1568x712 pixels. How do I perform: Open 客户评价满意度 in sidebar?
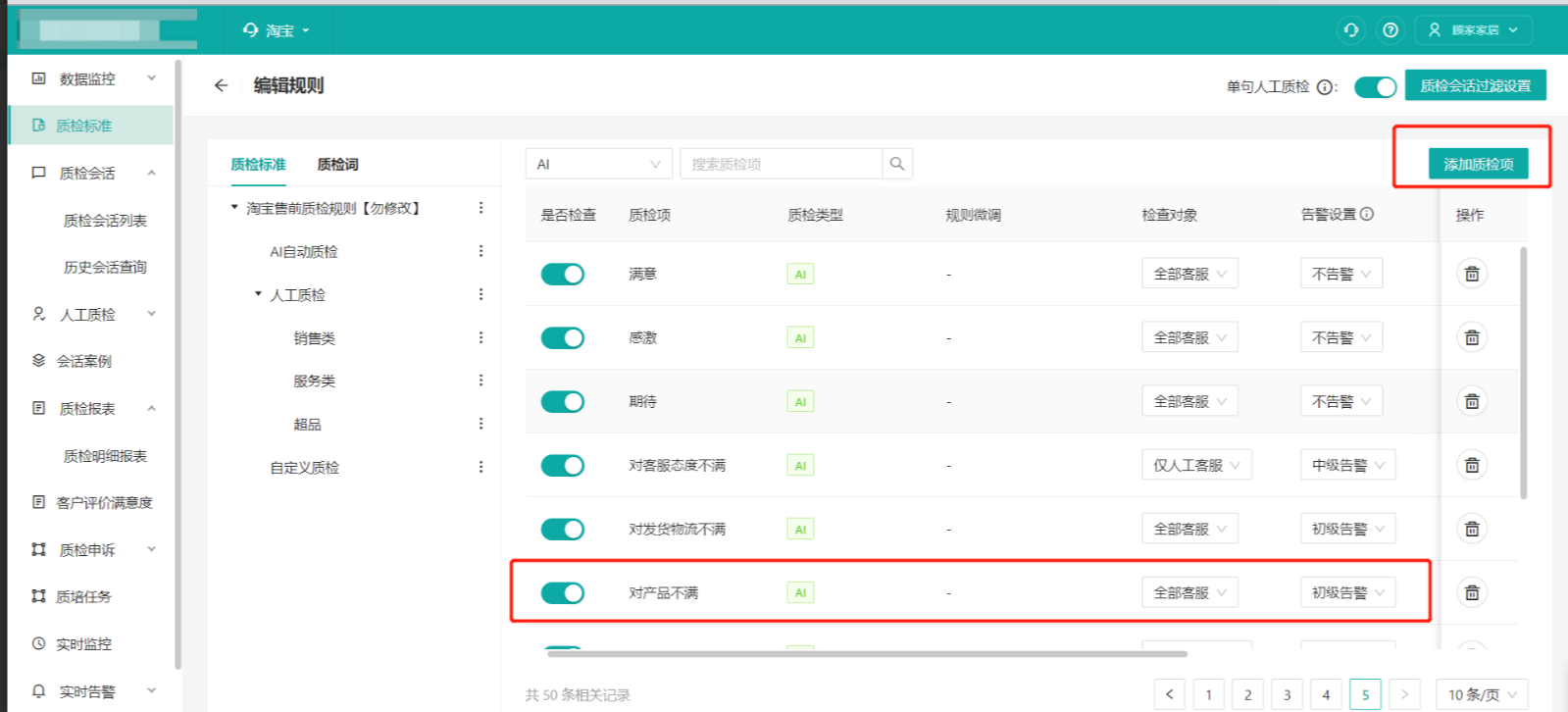104,502
